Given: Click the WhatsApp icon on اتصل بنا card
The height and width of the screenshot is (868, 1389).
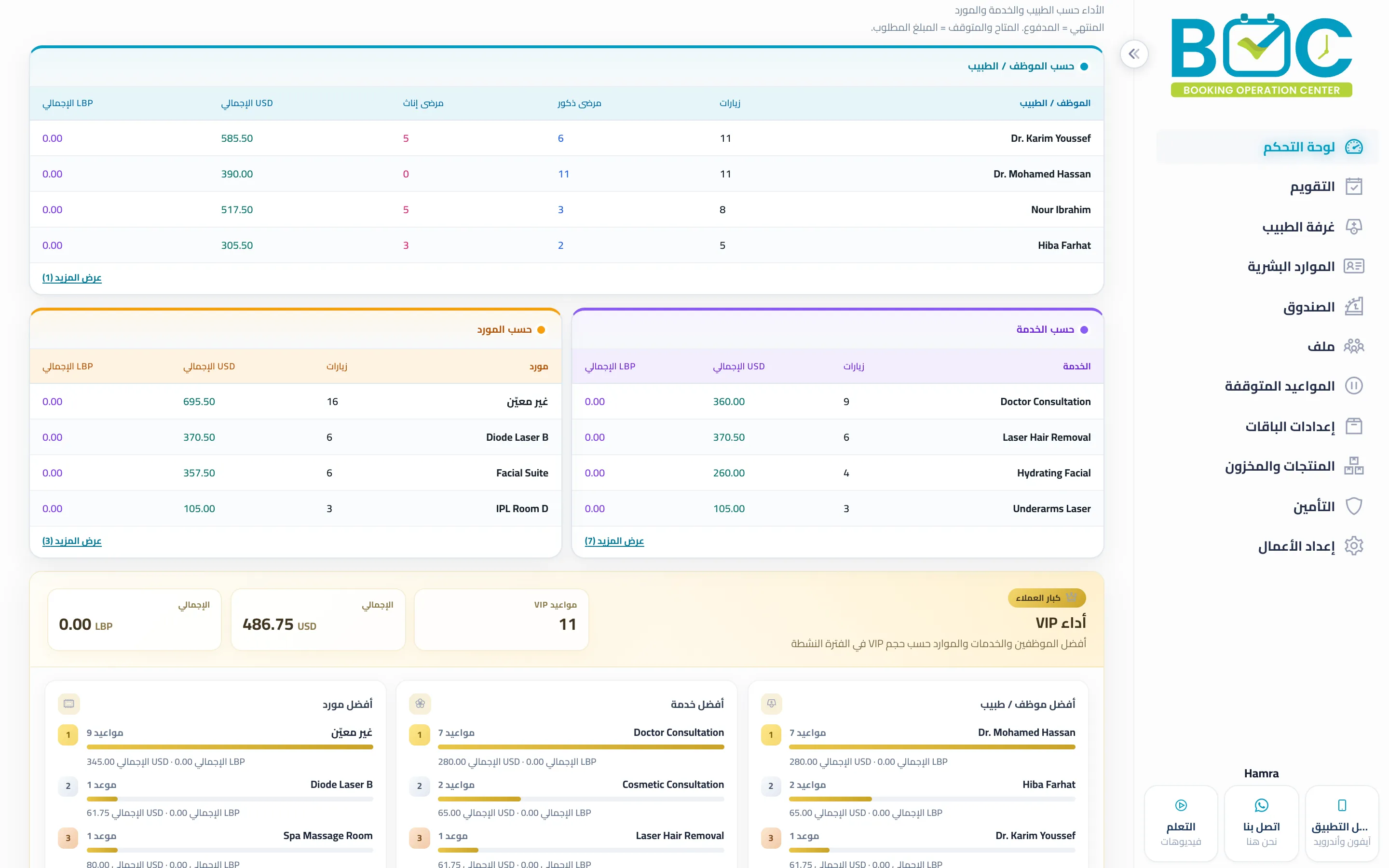Looking at the screenshot, I should click(1261, 805).
